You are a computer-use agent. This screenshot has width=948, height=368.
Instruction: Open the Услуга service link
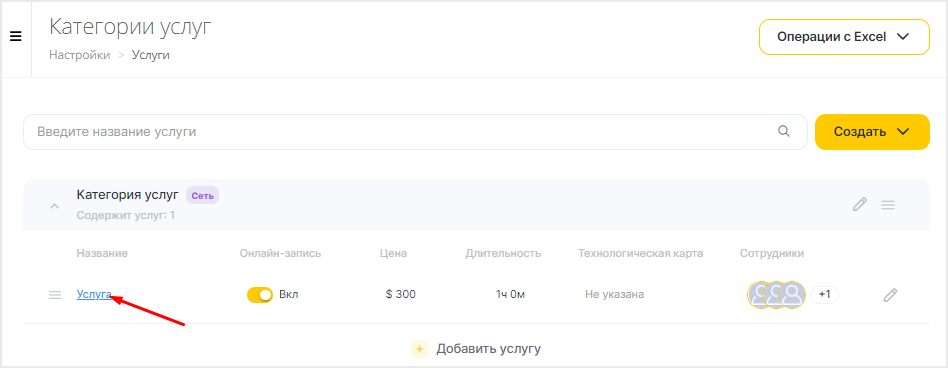(94, 294)
